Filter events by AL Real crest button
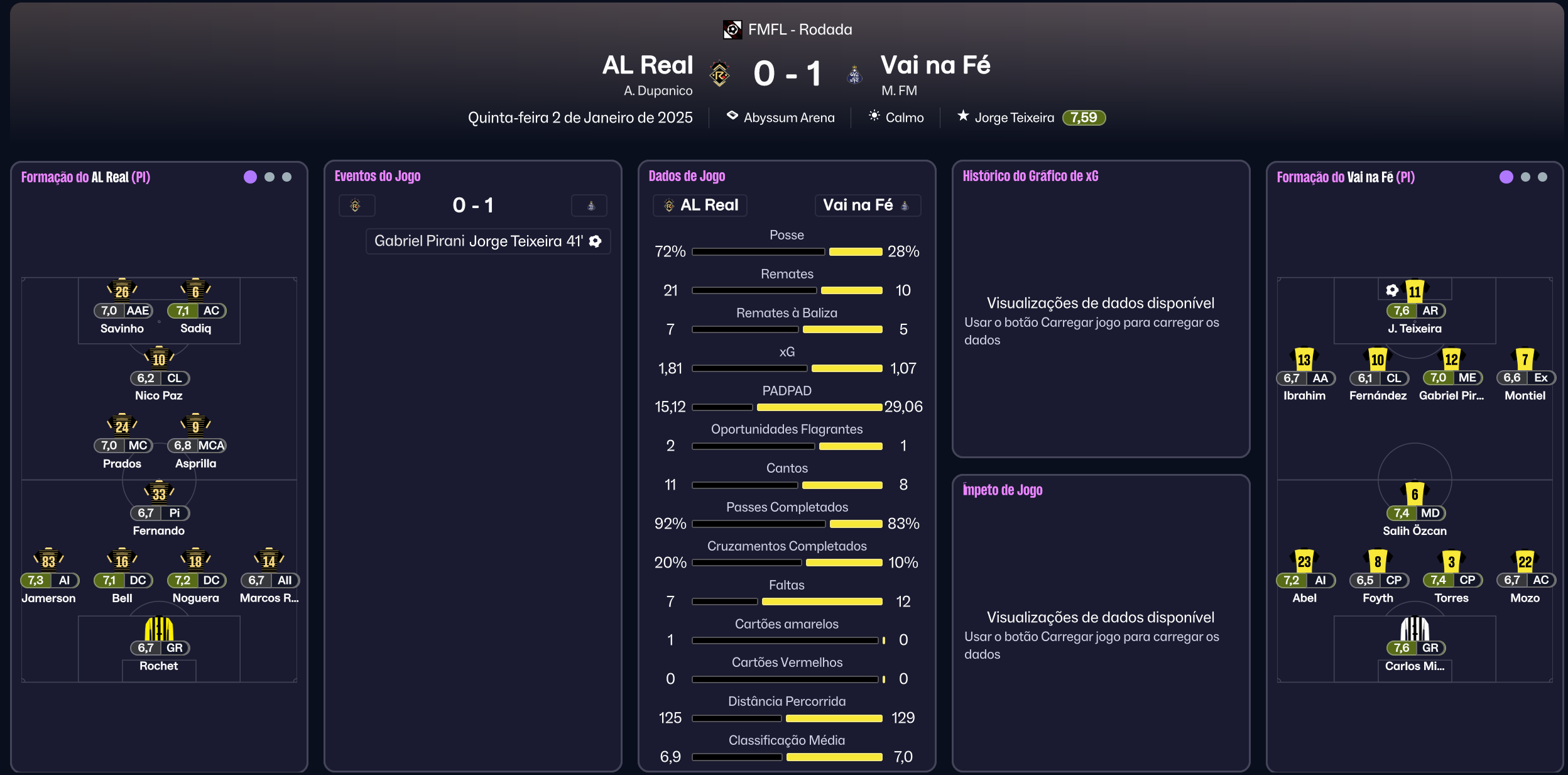This screenshot has height=775, width=1568. (356, 206)
